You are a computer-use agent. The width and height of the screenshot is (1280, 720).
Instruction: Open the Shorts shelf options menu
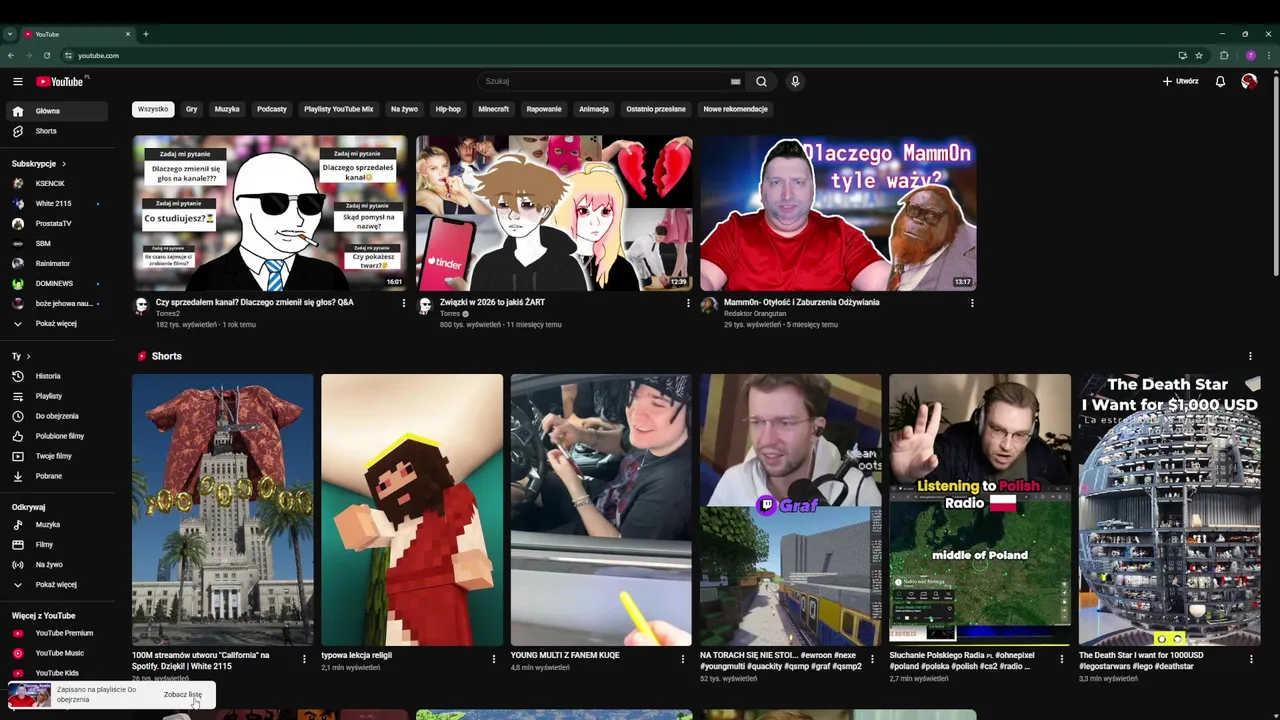coord(1250,356)
